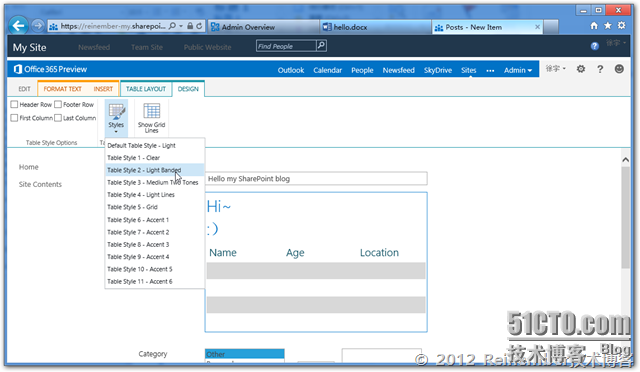Open the ellipsis more menu in navigation
The image size is (640, 372).
tap(490, 71)
